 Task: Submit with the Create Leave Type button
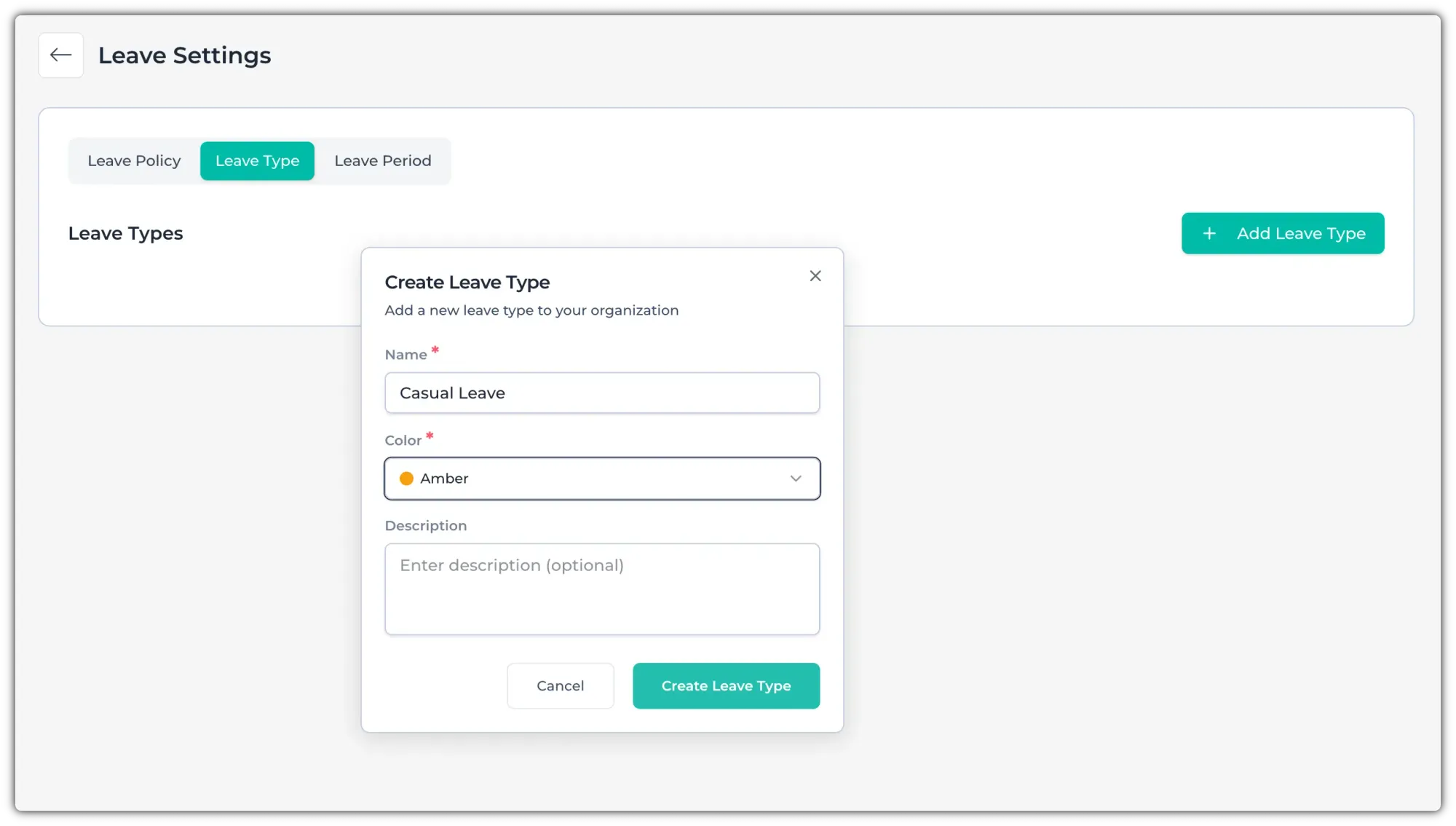click(x=726, y=685)
